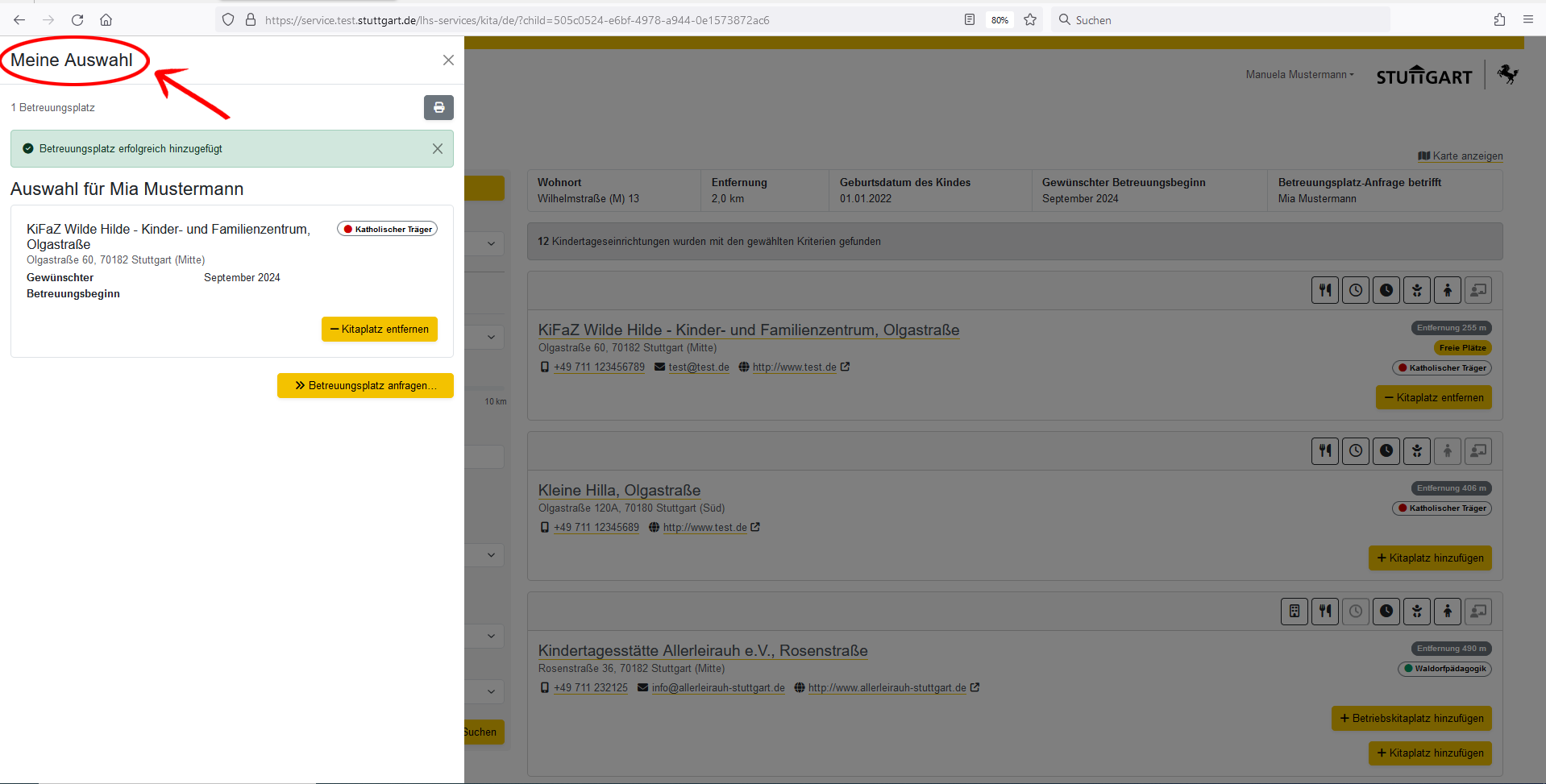Toggle reader view in the address bar
Screen dimensions: 1546x784
(970, 20)
